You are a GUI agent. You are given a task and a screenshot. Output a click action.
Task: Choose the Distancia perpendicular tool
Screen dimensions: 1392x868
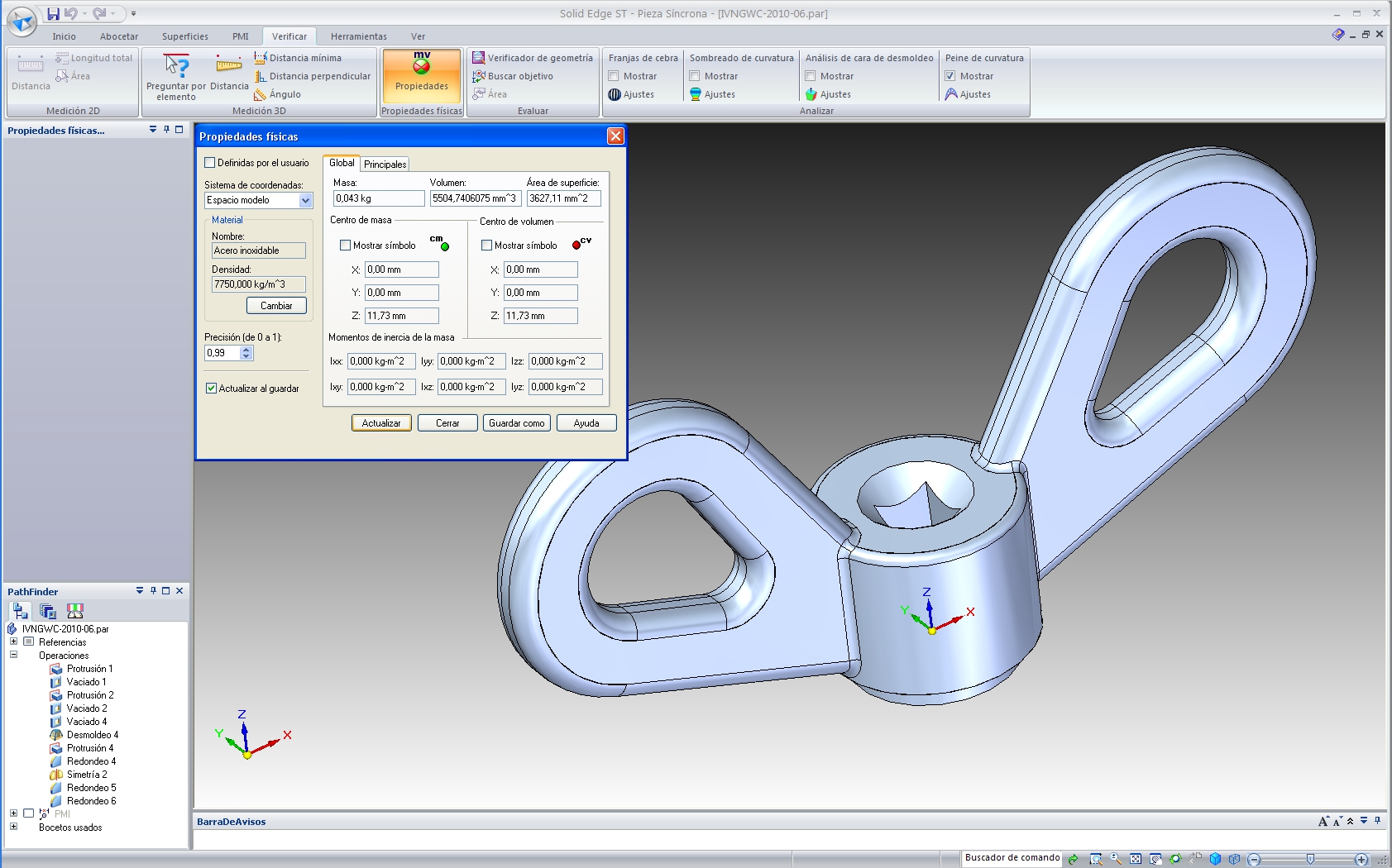click(312, 76)
